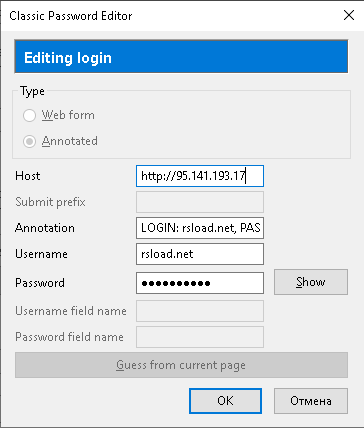Click the Username label text
This screenshot has width=364, height=428.
click(x=41, y=254)
